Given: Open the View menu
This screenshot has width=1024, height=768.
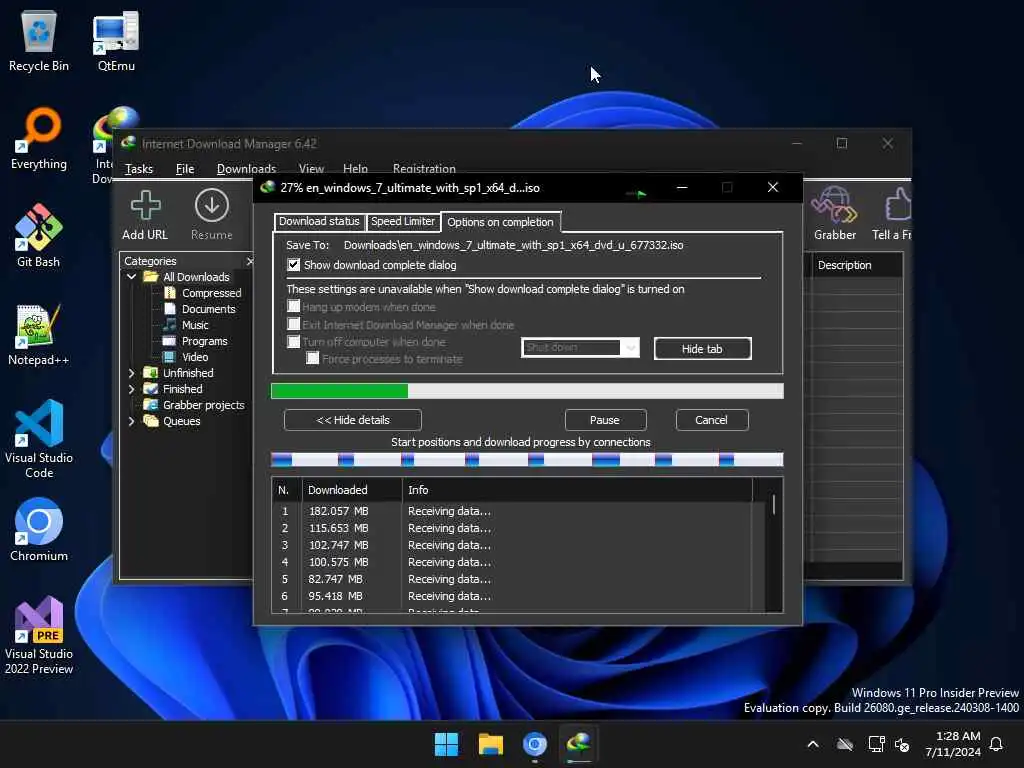Looking at the screenshot, I should click(x=311, y=169).
